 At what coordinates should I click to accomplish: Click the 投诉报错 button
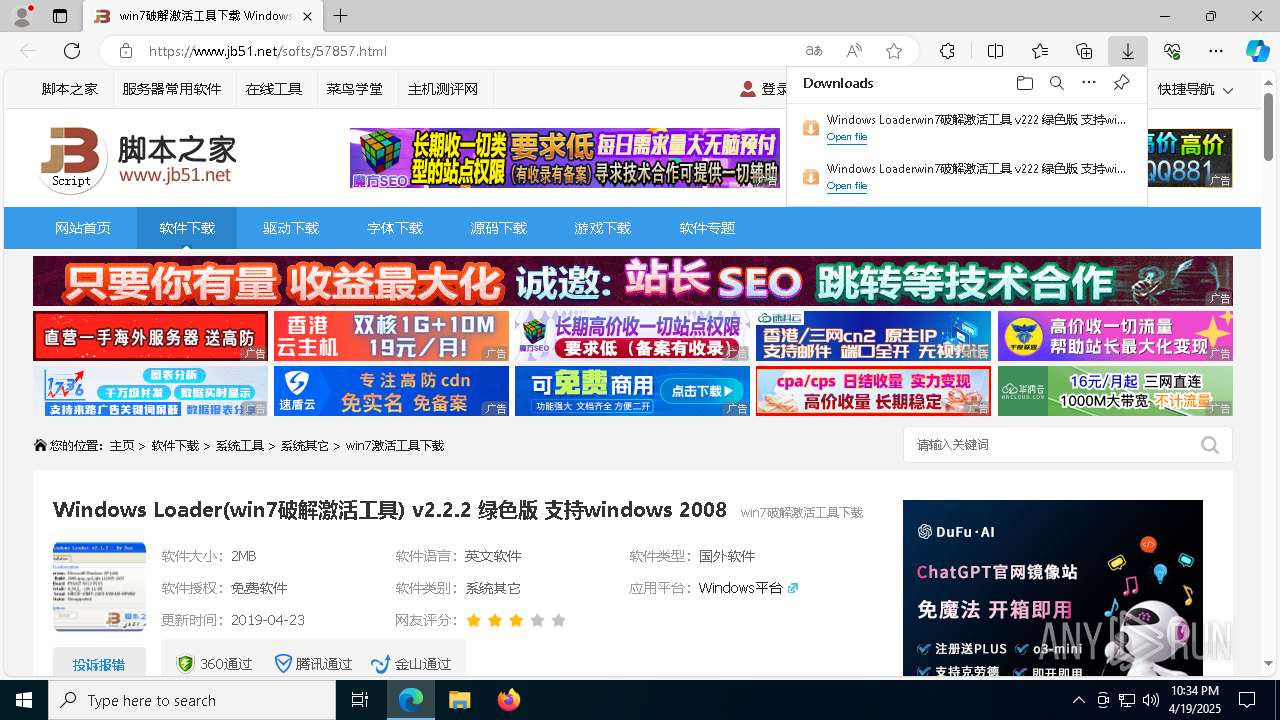99,664
